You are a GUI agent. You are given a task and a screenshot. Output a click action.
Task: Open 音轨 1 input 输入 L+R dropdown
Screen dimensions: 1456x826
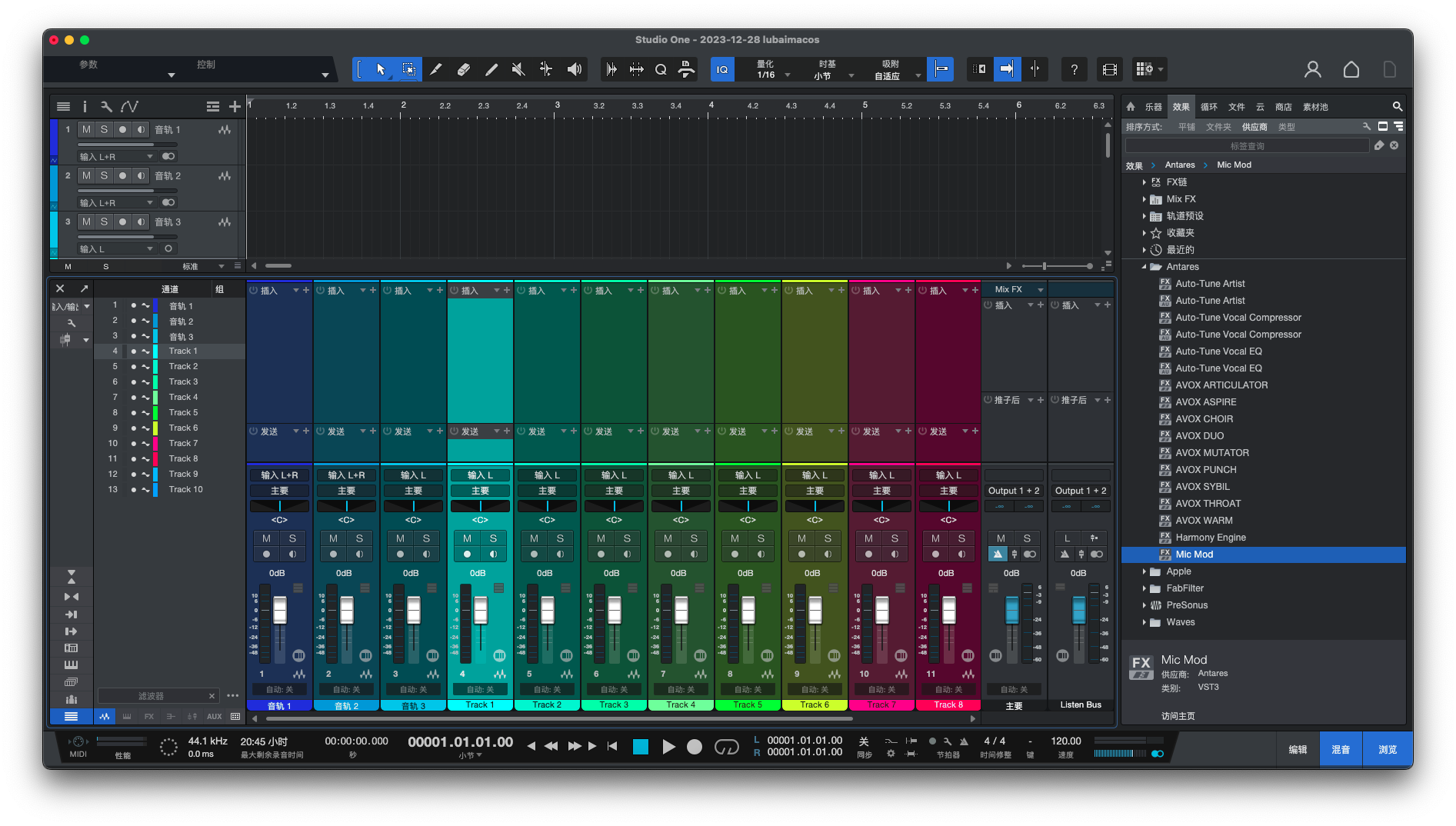pos(115,157)
